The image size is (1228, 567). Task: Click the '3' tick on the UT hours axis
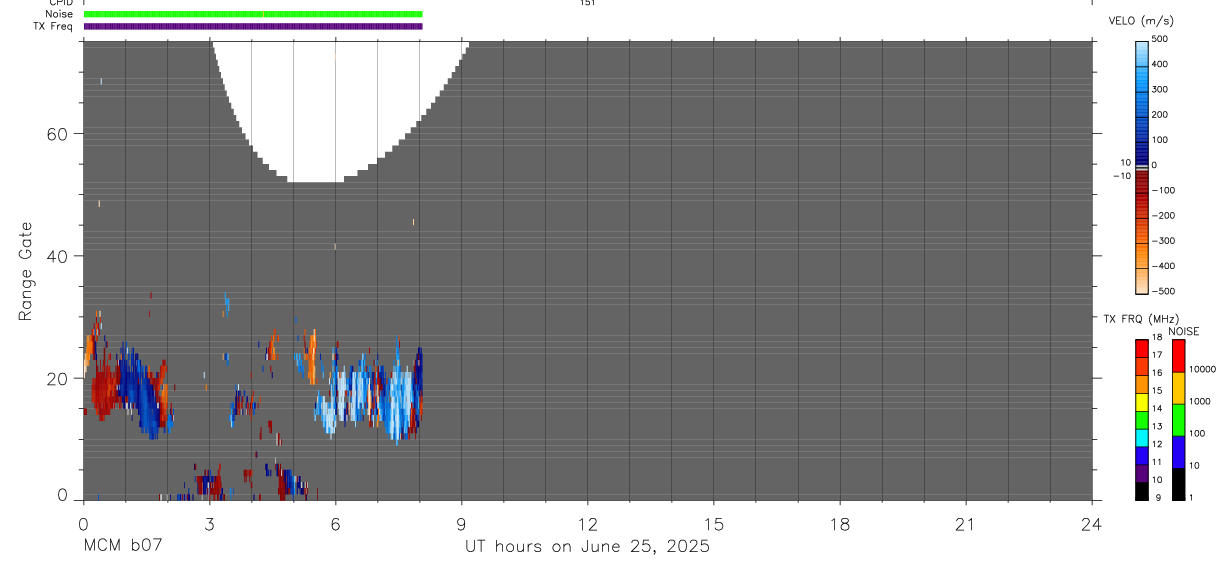click(209, 523)
